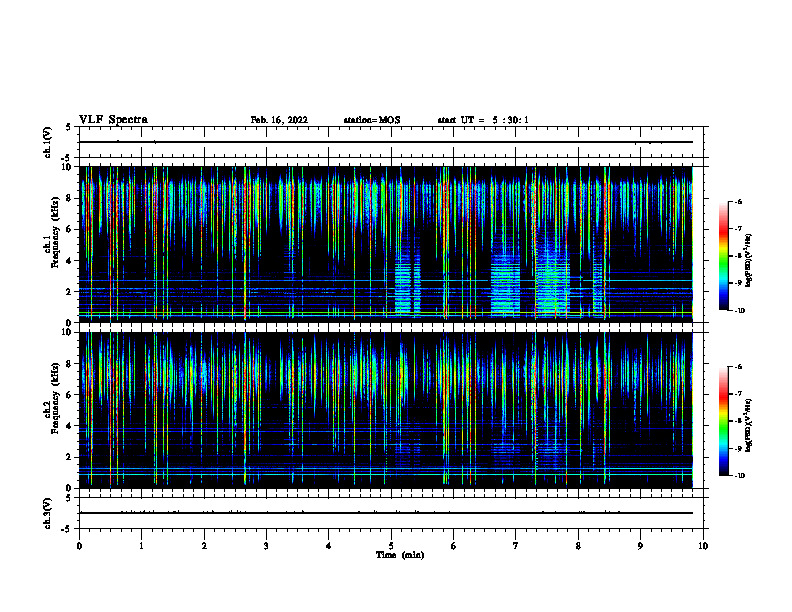Click the "-10" label on ch.1 colorbar
This screenshot has width=792, height=612.
click(x=738, y=310)
